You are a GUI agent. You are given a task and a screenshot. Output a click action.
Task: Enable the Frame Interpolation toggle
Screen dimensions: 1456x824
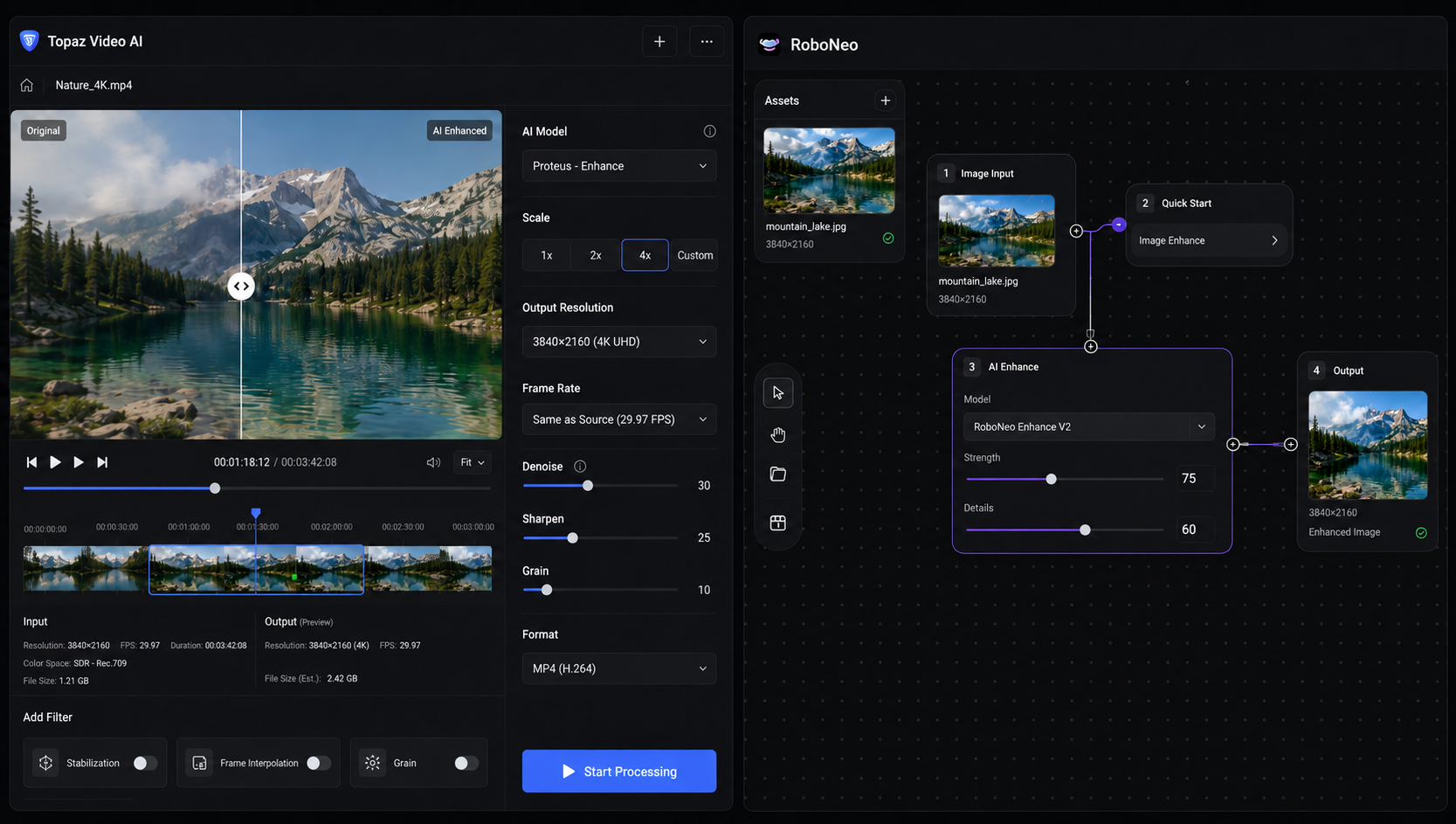coord(319,763)
